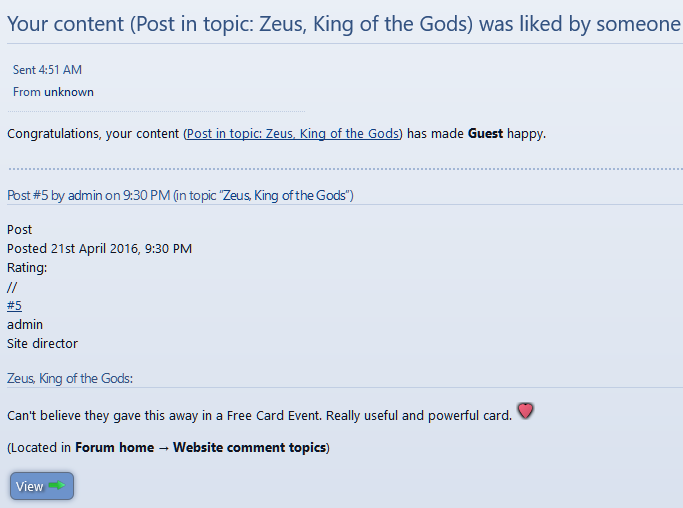Click the bold "Forum home" breadcrumb
This screenshot has width=683, height=508.
coord(114,447)
